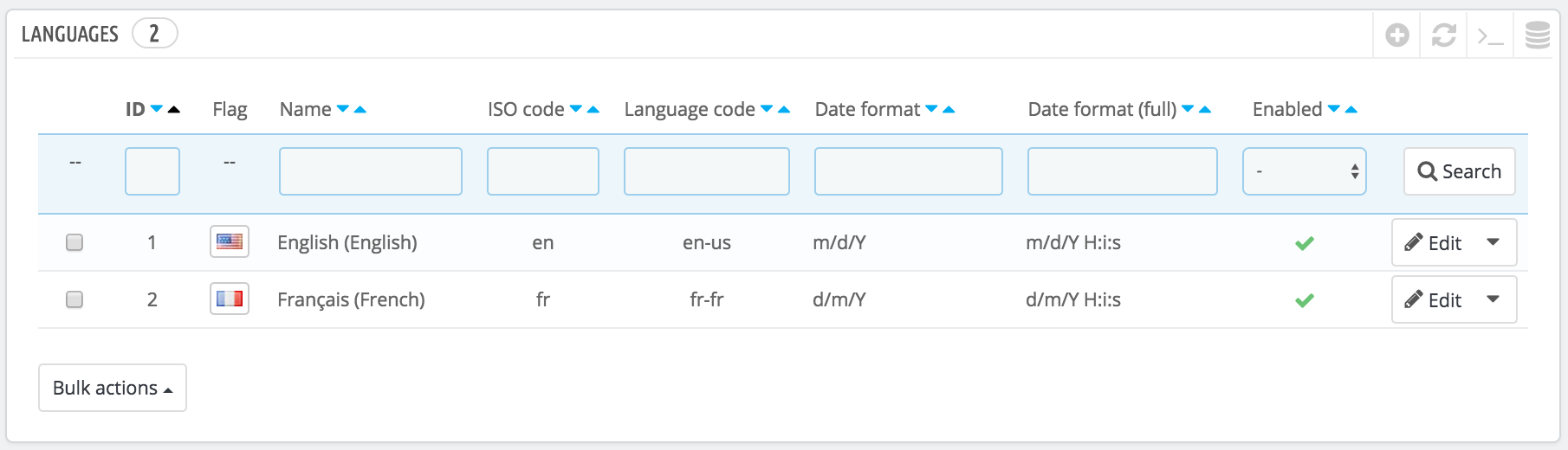Expand Edit dropdown arrow for Français

pos(1493,299)
